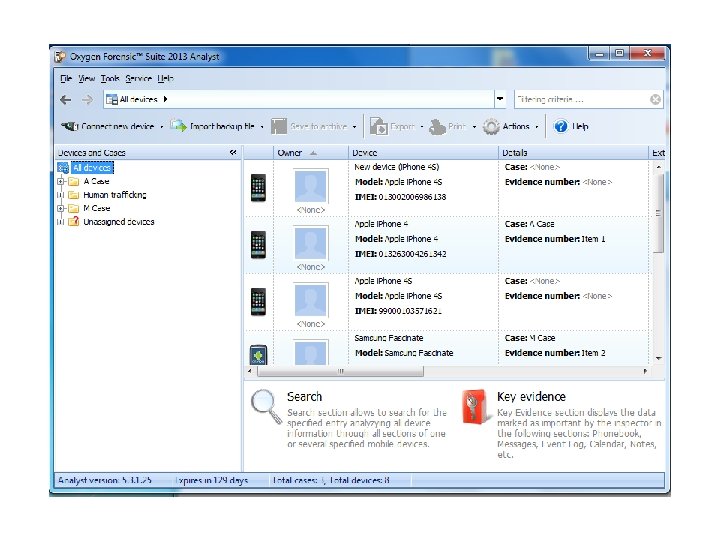Image resolution: width=720 pixels, height=540 pixels.
Task: Open the Key evidence red key icon
Action: tap(475, 407)
